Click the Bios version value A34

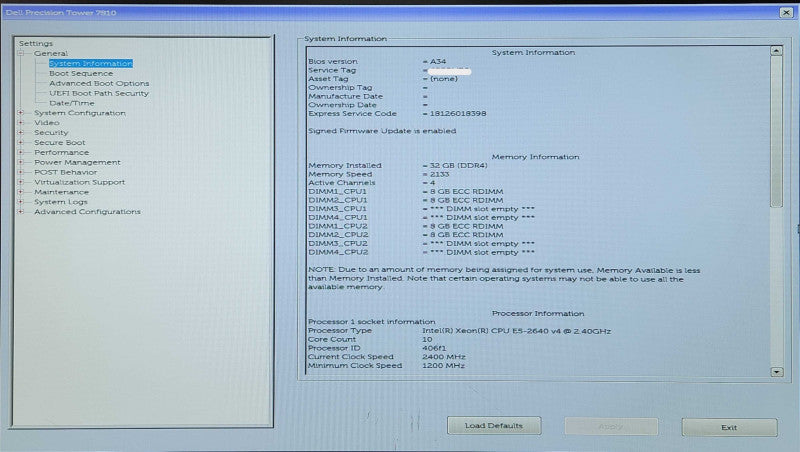(438, 61)
